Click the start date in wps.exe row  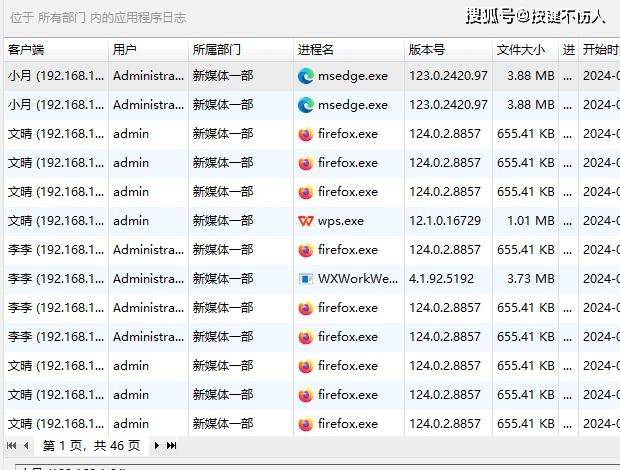[x=601, y=221]
